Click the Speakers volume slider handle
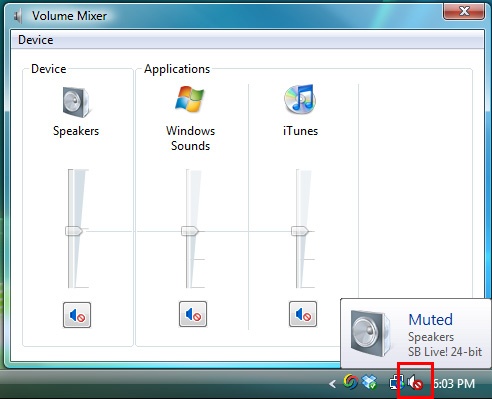This screenshot has width=492, height=399. [x=74, y=231]
